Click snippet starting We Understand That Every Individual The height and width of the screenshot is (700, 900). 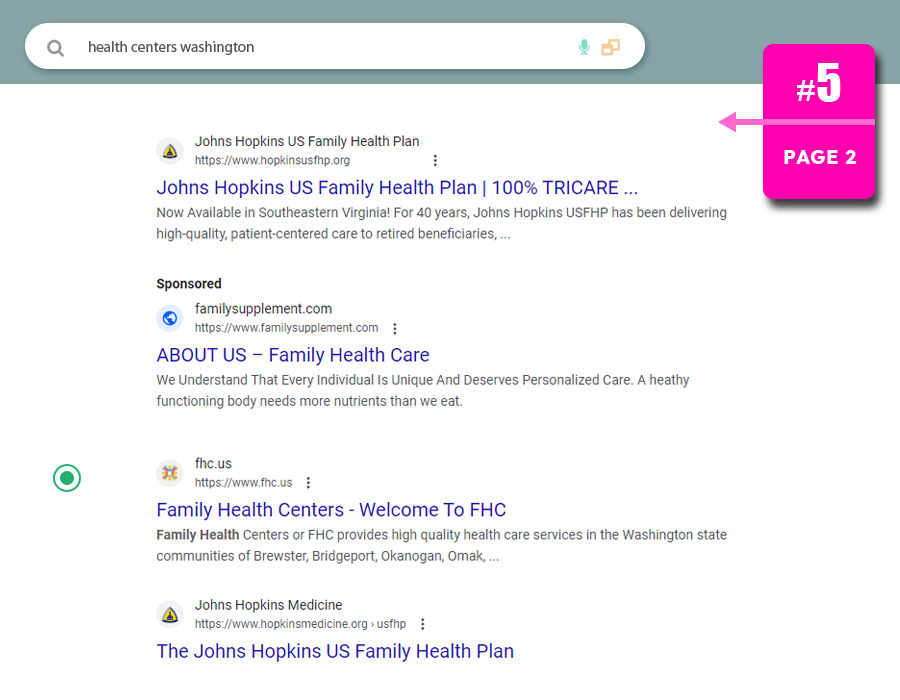pyautogui.click(x=423, y=391)
